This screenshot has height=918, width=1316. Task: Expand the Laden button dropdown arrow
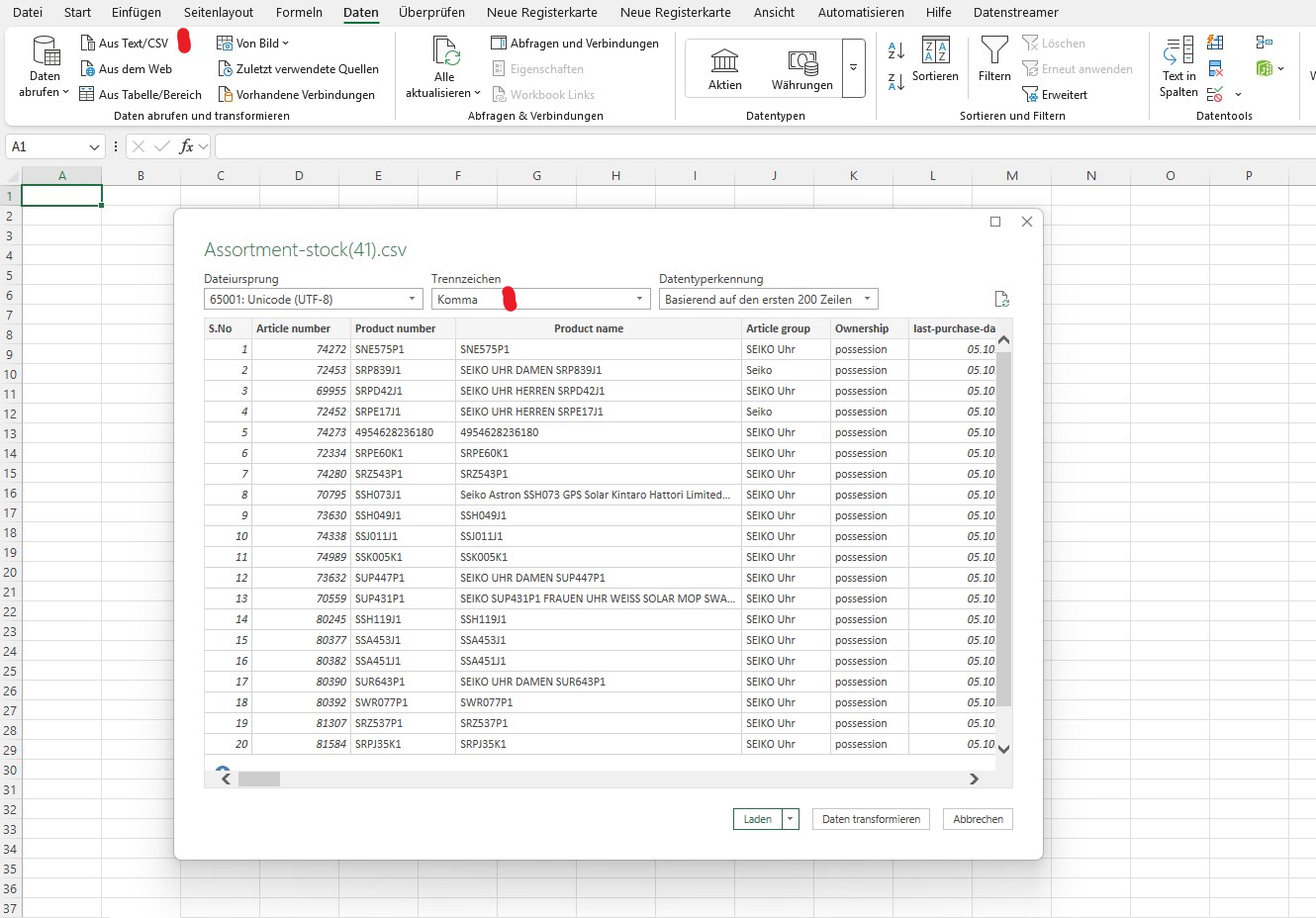[x=791, y=819]
